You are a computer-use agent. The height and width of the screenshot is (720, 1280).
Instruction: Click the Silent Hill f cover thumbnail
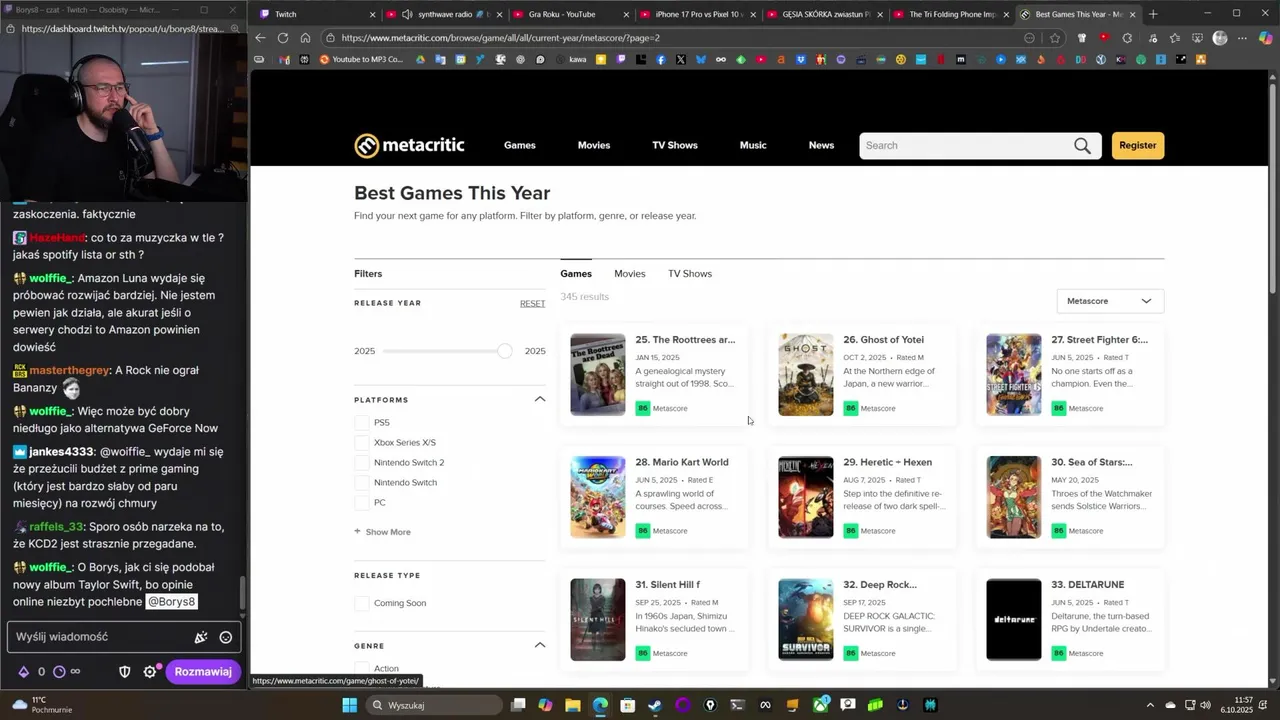(598, 620)
